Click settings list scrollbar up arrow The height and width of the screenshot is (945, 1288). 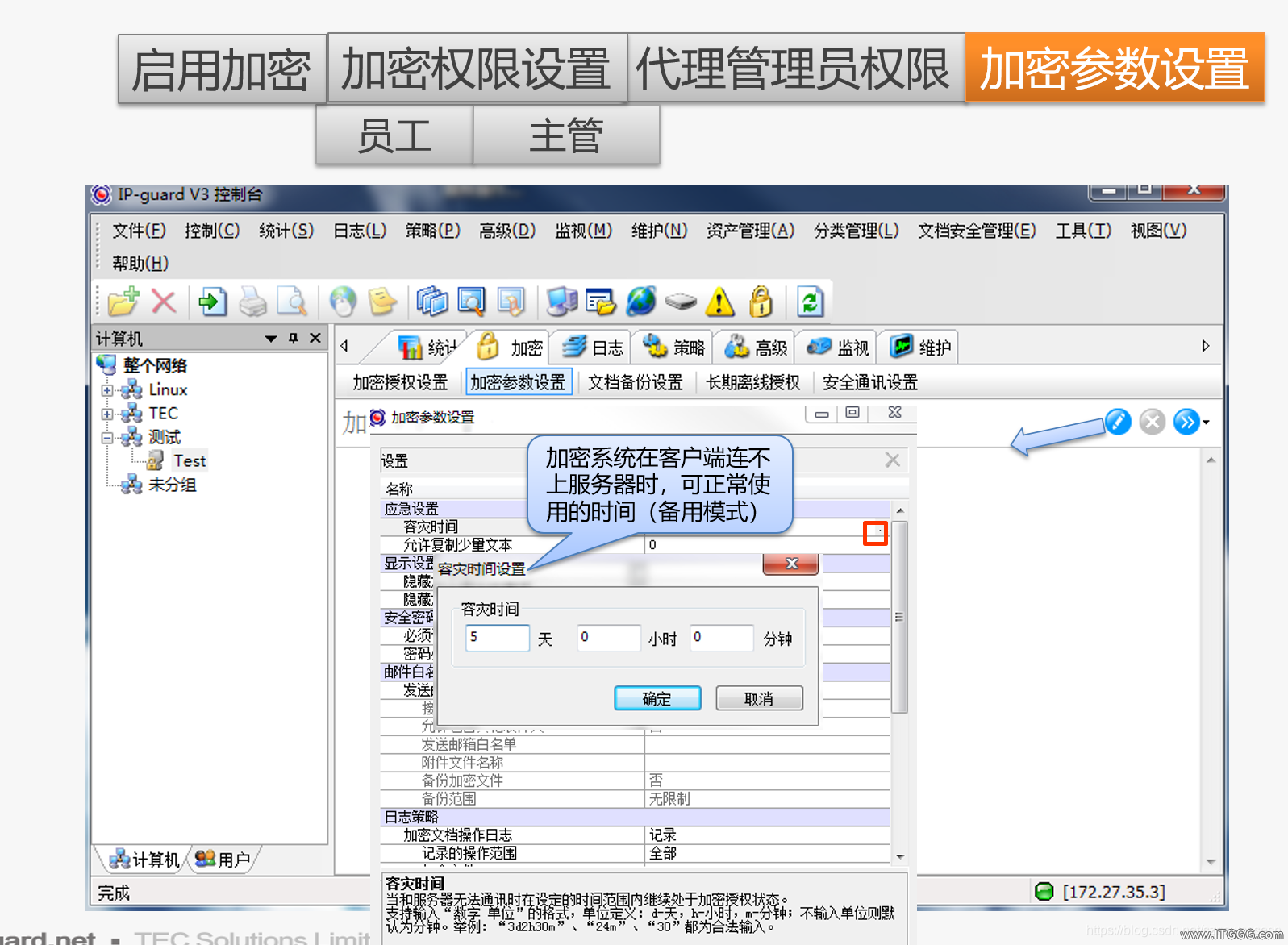(900, 510)
